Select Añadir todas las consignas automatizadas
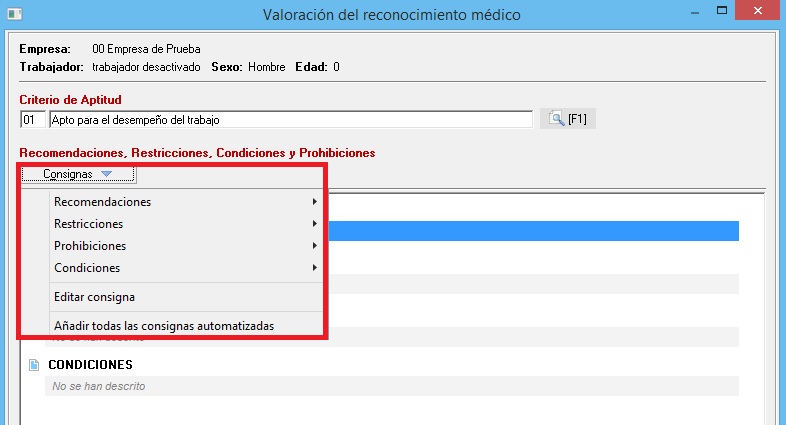 tap(186, 326)
